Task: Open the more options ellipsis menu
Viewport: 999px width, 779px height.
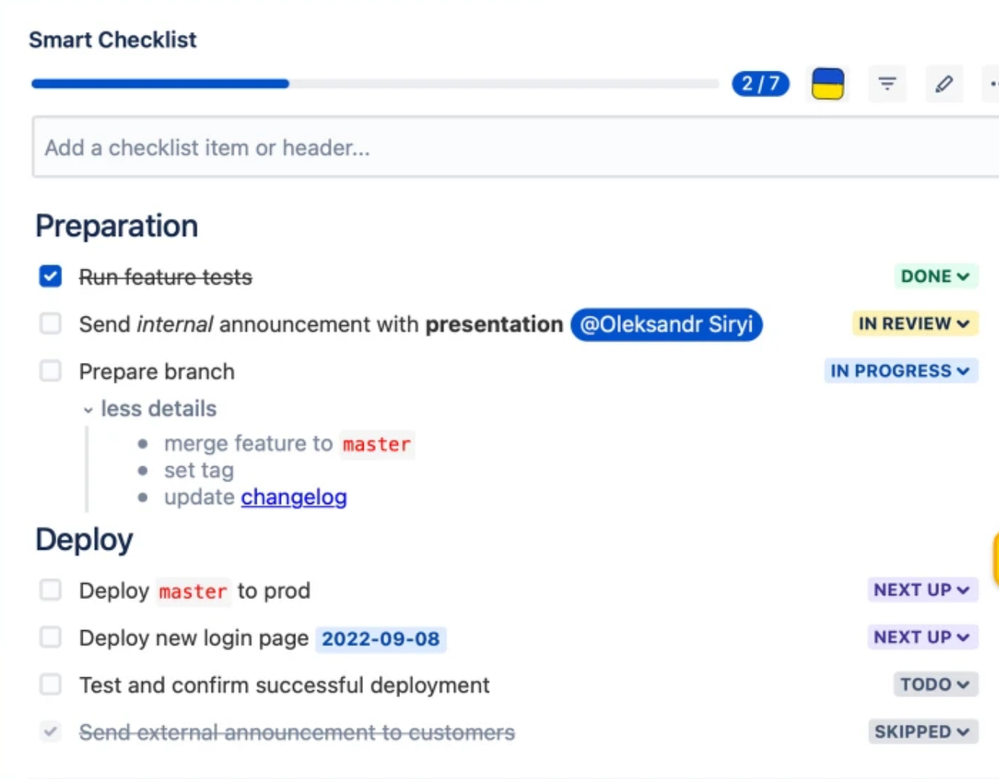Action: [x=993, y=83]
